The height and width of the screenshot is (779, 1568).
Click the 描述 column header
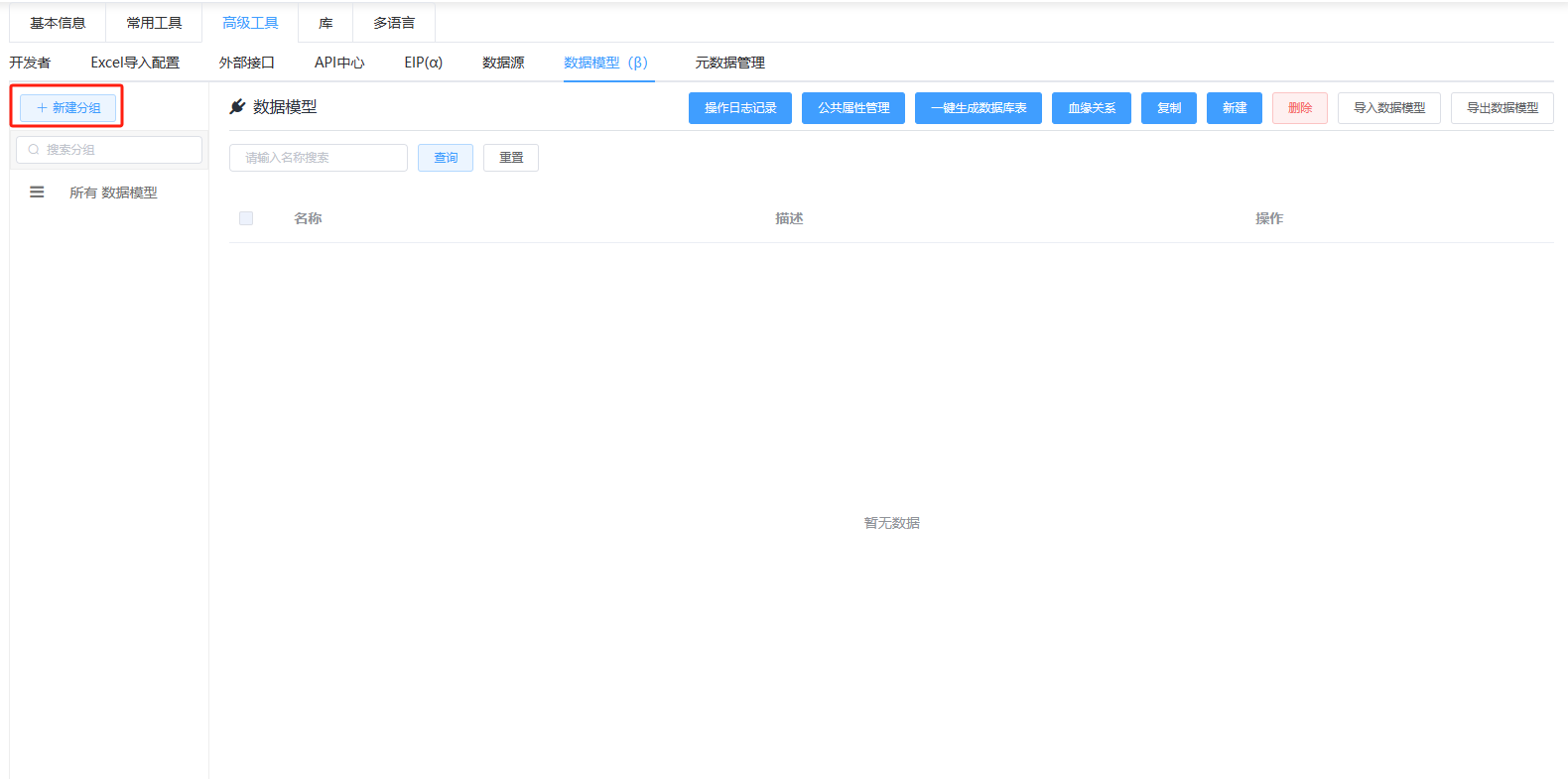tap(789, 218)
